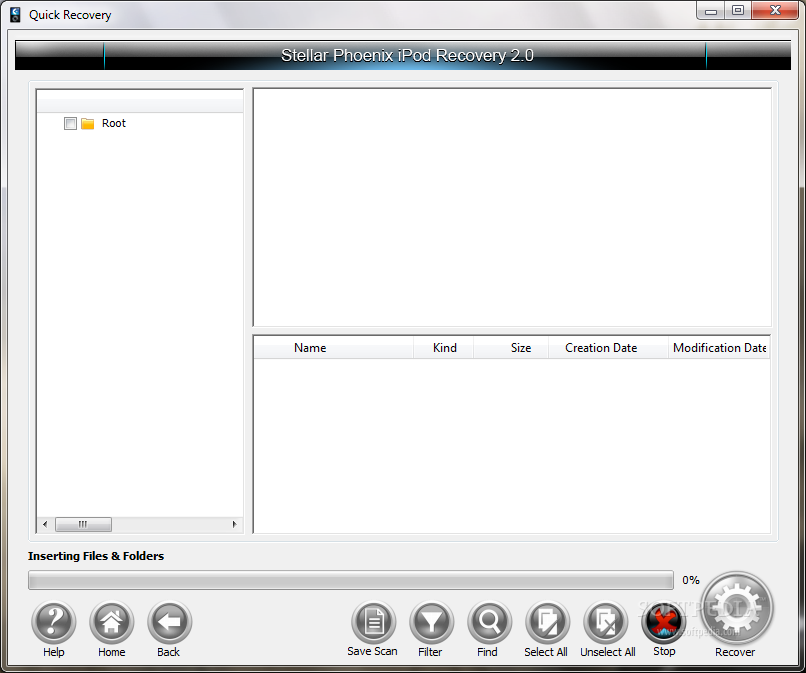Click the Unselect All icon
The image size is (806, 673).
pos(606,623)
